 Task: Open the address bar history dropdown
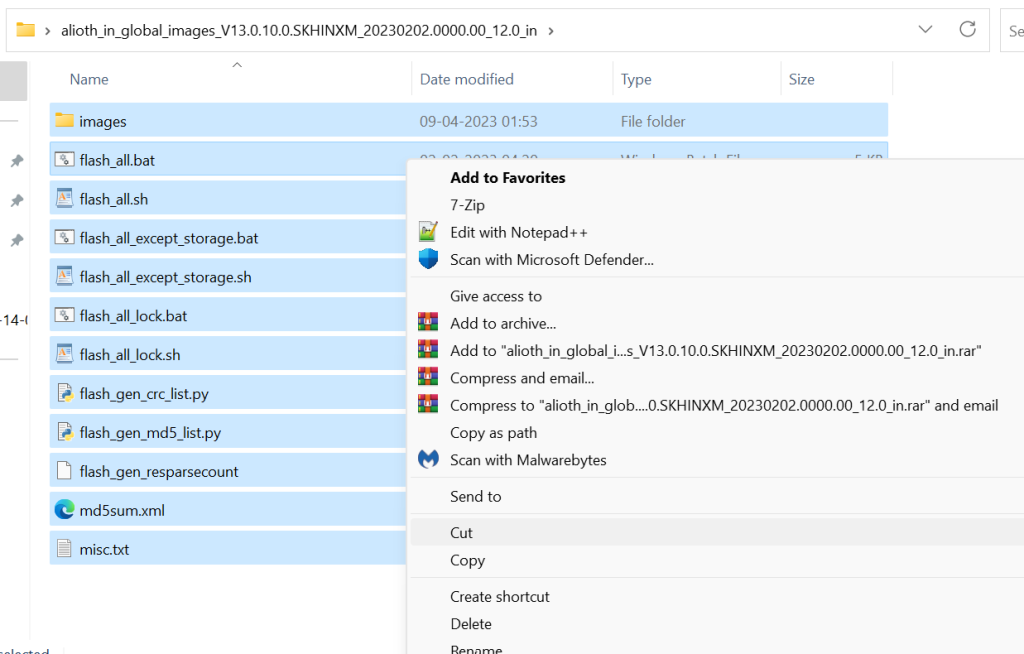(x=926, y=30)
